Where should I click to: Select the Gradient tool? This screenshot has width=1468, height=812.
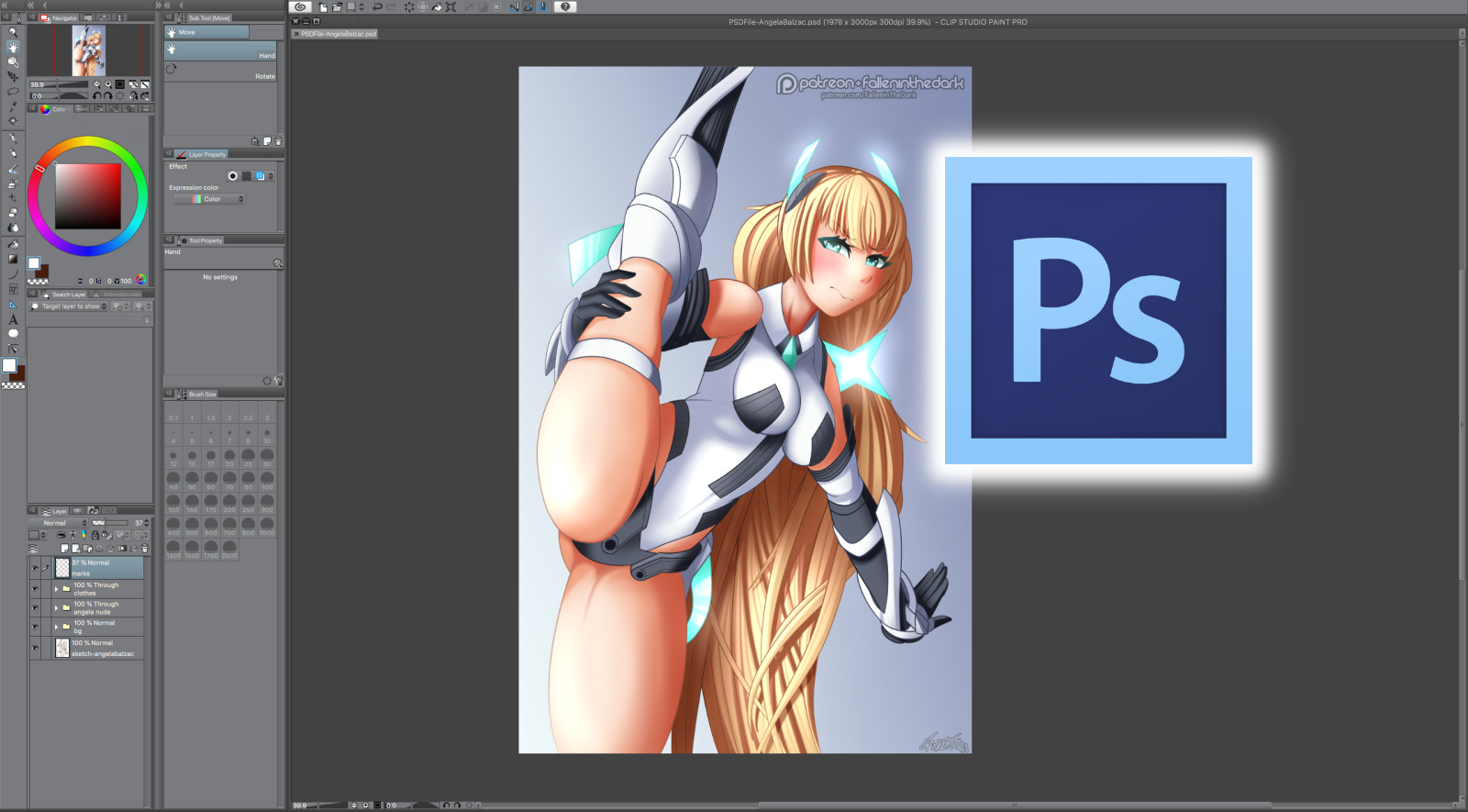coord(13,259)
